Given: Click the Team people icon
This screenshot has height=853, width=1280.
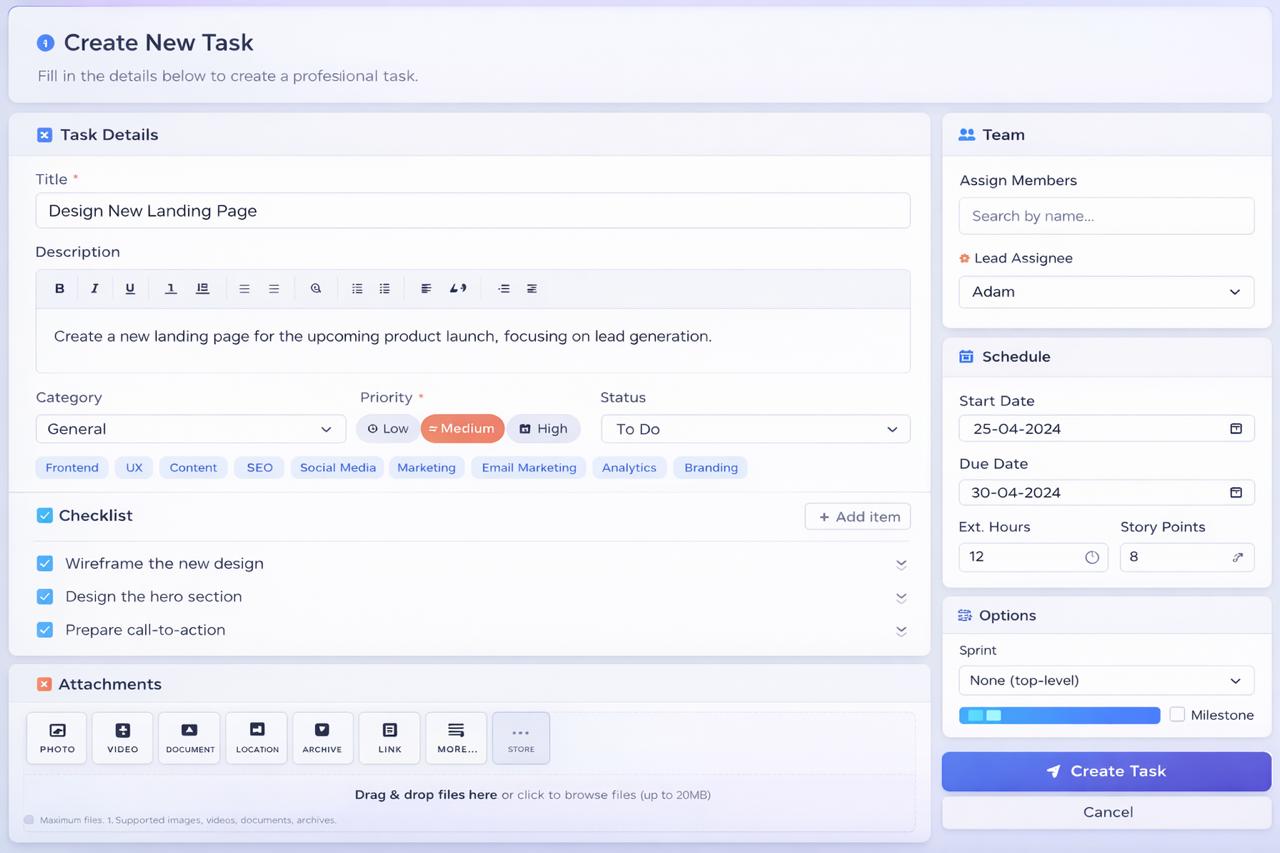Looking at the screenshot, I should 967,135.
